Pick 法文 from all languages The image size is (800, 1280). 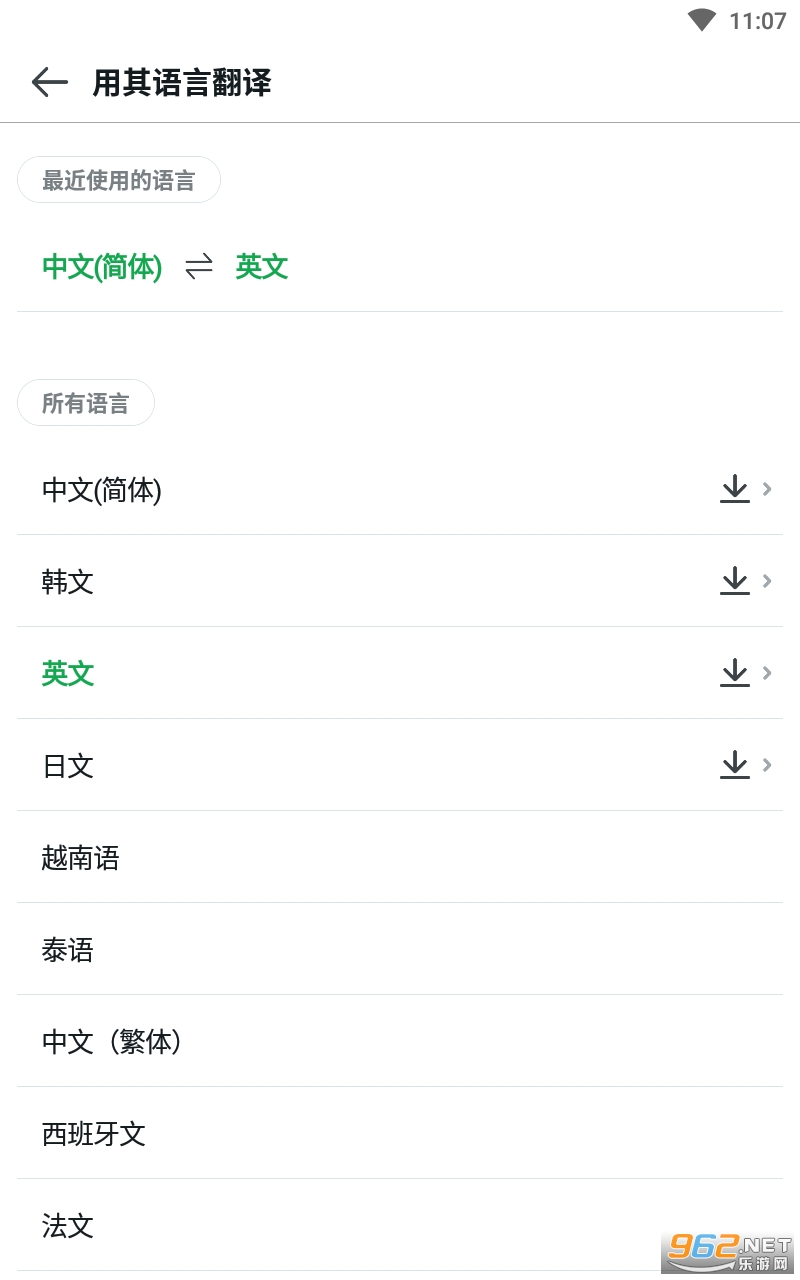pyautogui.click(x=68, y=1225)
